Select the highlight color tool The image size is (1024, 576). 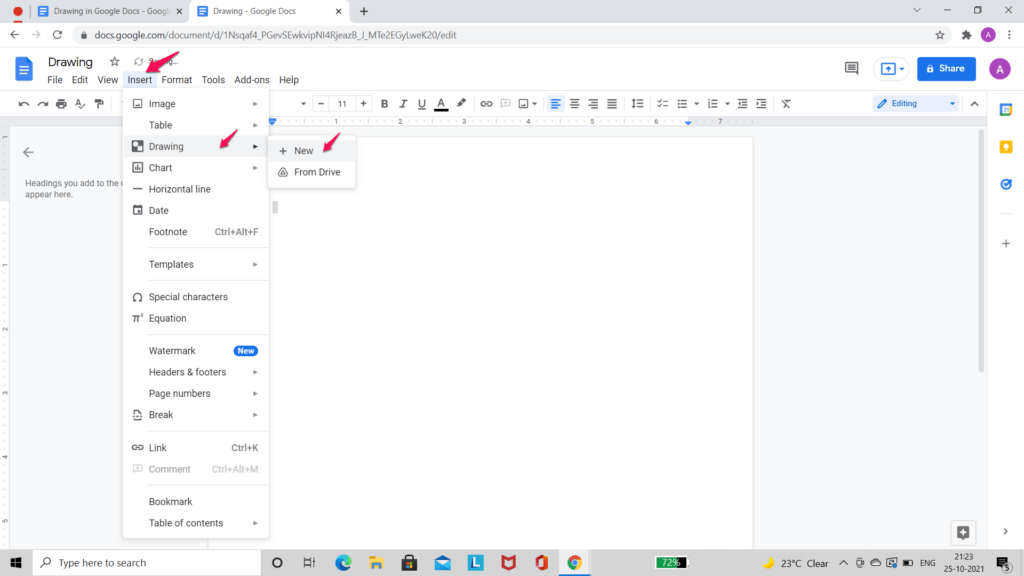pyautogui.click(x=460, y=103)
